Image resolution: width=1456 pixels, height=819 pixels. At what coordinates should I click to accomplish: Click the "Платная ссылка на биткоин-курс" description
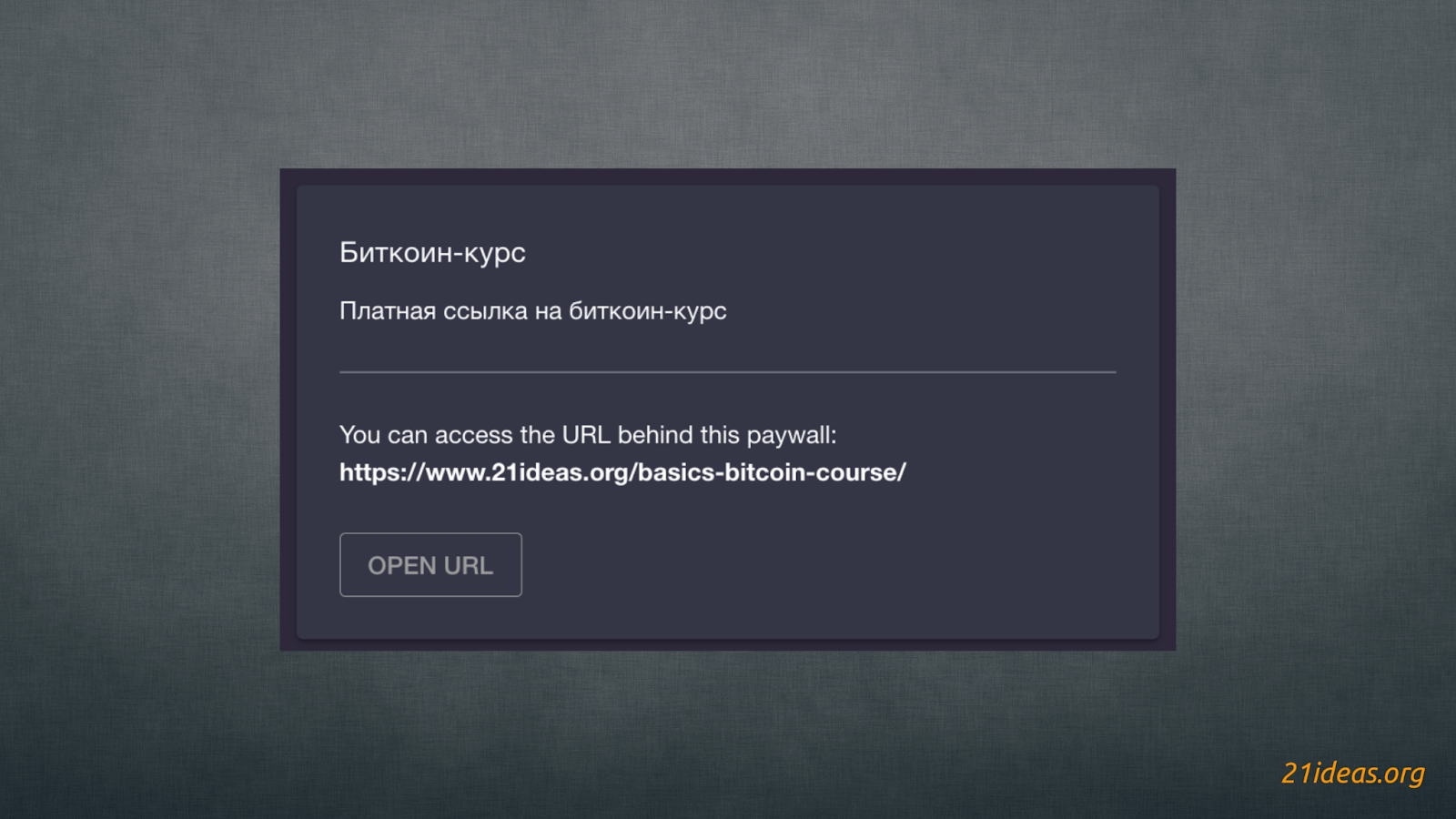tap(532, 311)
